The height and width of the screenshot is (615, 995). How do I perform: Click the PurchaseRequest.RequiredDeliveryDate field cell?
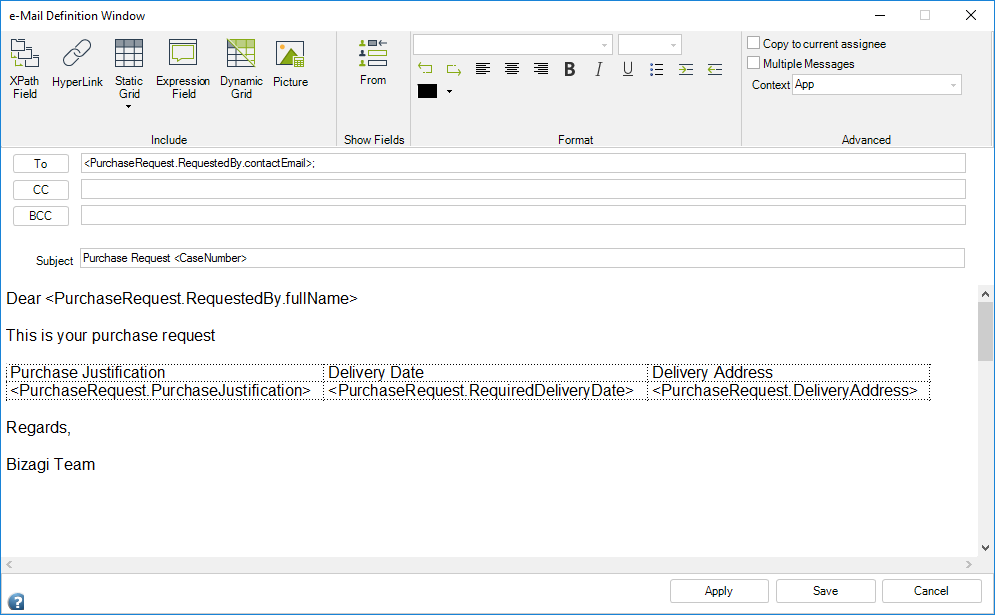(x=485, y=391)
